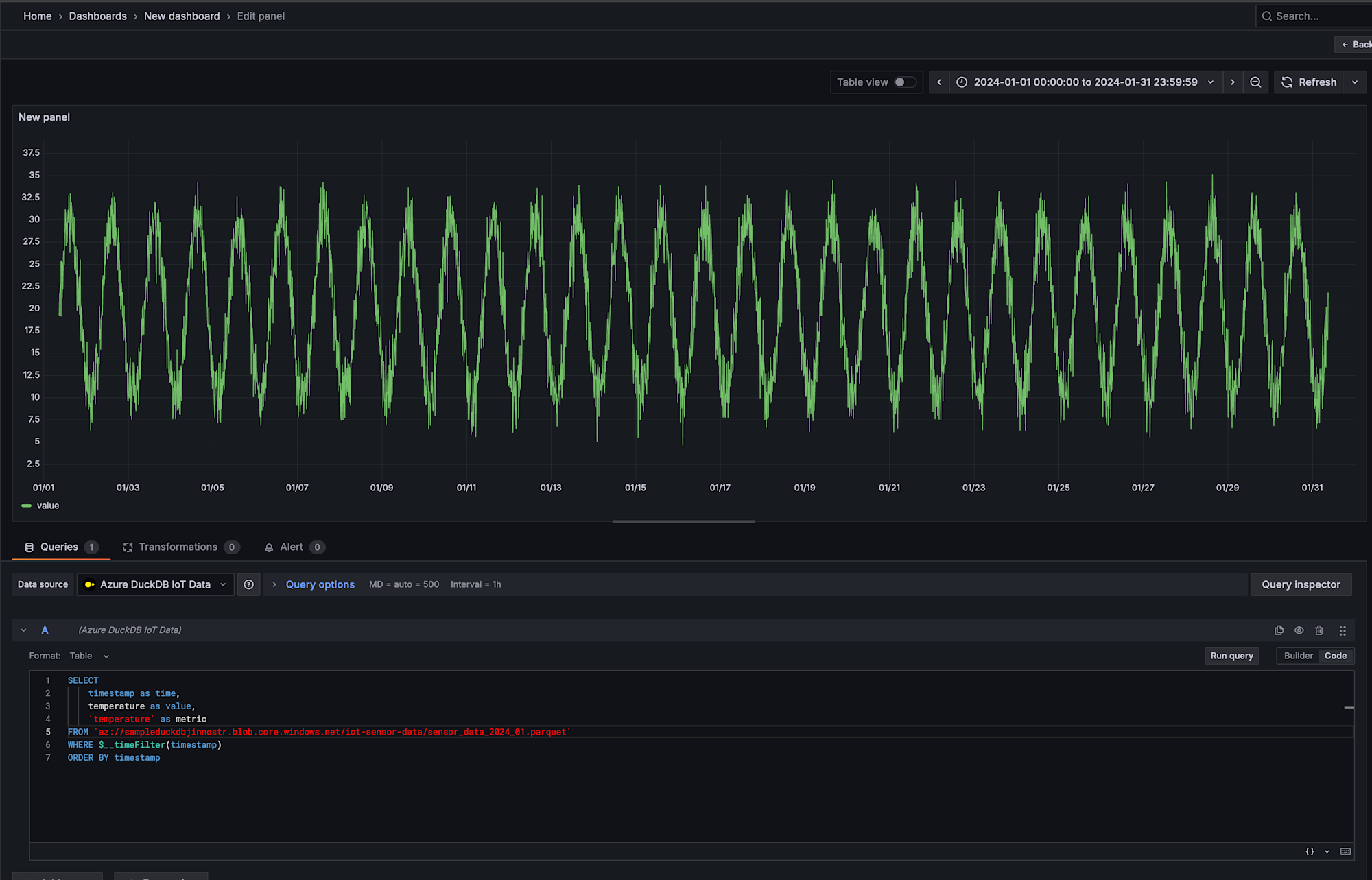Click the search magnifier icon

point(1266,16)
